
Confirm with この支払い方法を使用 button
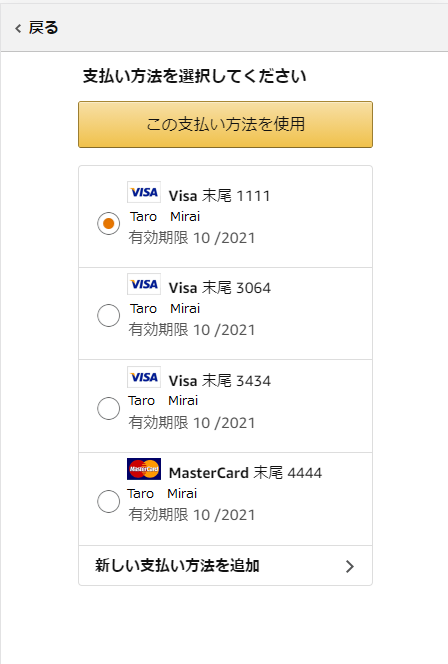(x=225, y=124)
